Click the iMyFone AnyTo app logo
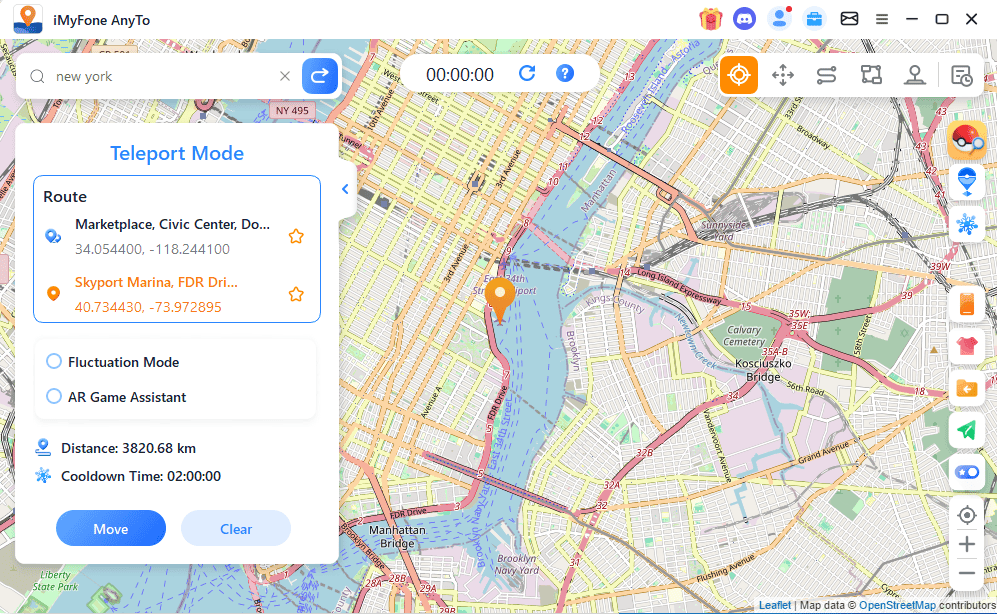The width and height of the screenshot is (997, 614). 28,20
